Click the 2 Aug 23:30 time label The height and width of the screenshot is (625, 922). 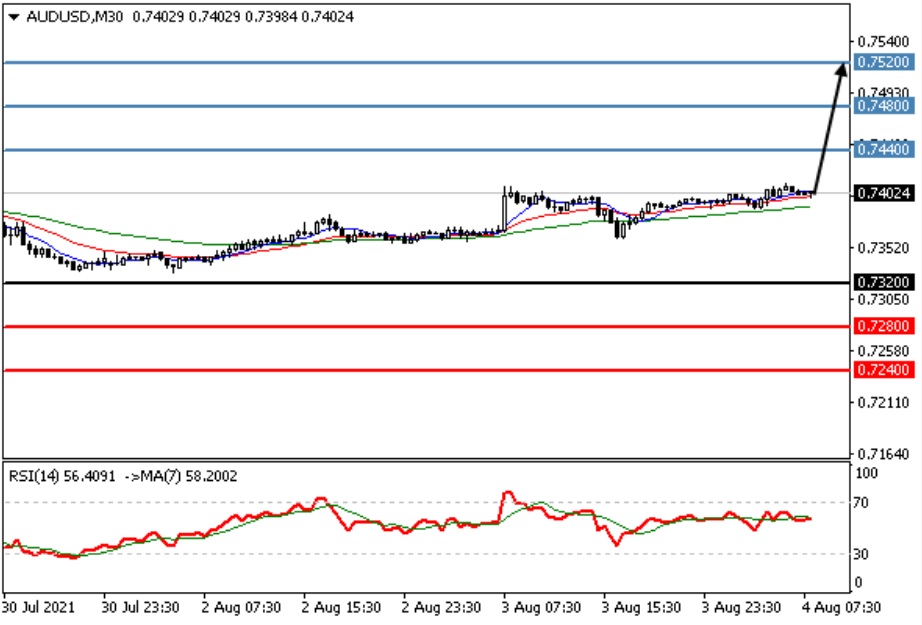coord(441,607)
